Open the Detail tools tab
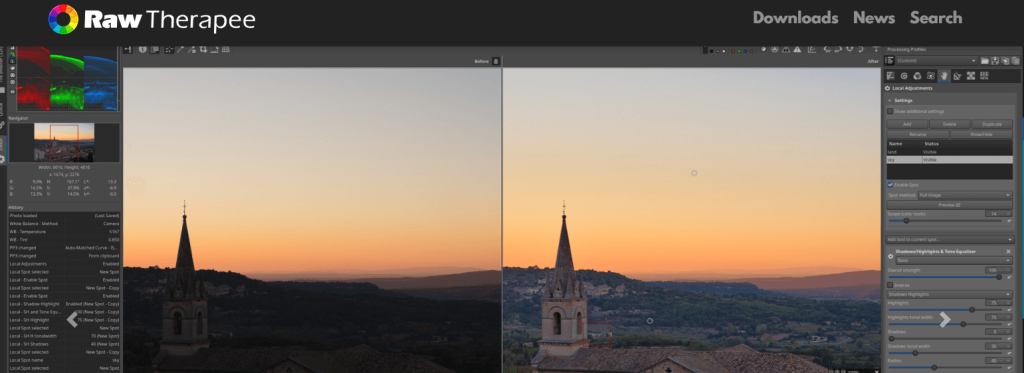This screenshot has height=373, width=1024. click(x=904, y=75)
